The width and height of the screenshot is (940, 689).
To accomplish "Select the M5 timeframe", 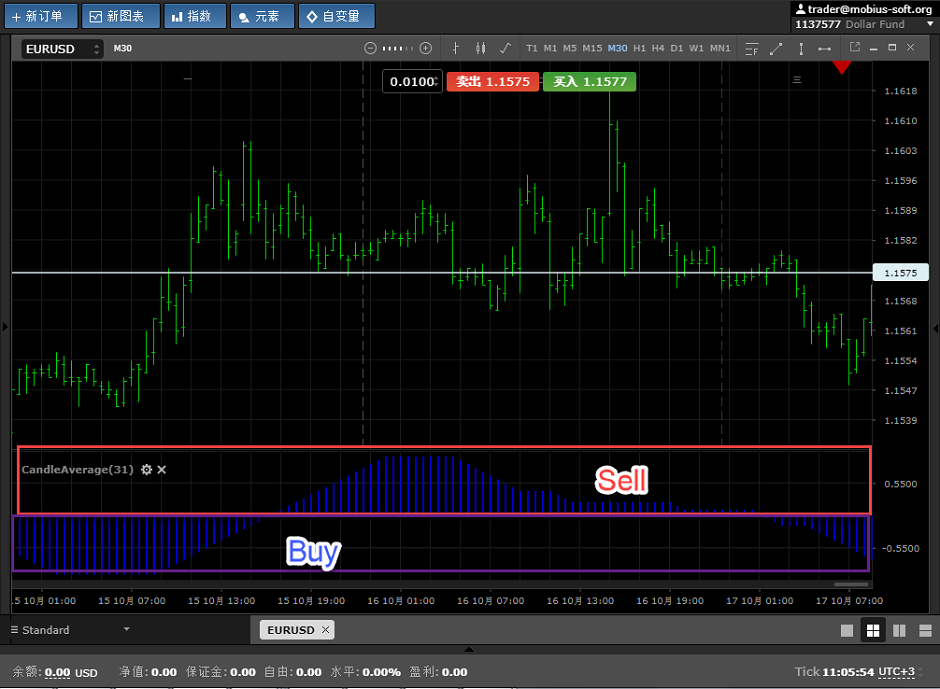I will [x=570, y=48].
